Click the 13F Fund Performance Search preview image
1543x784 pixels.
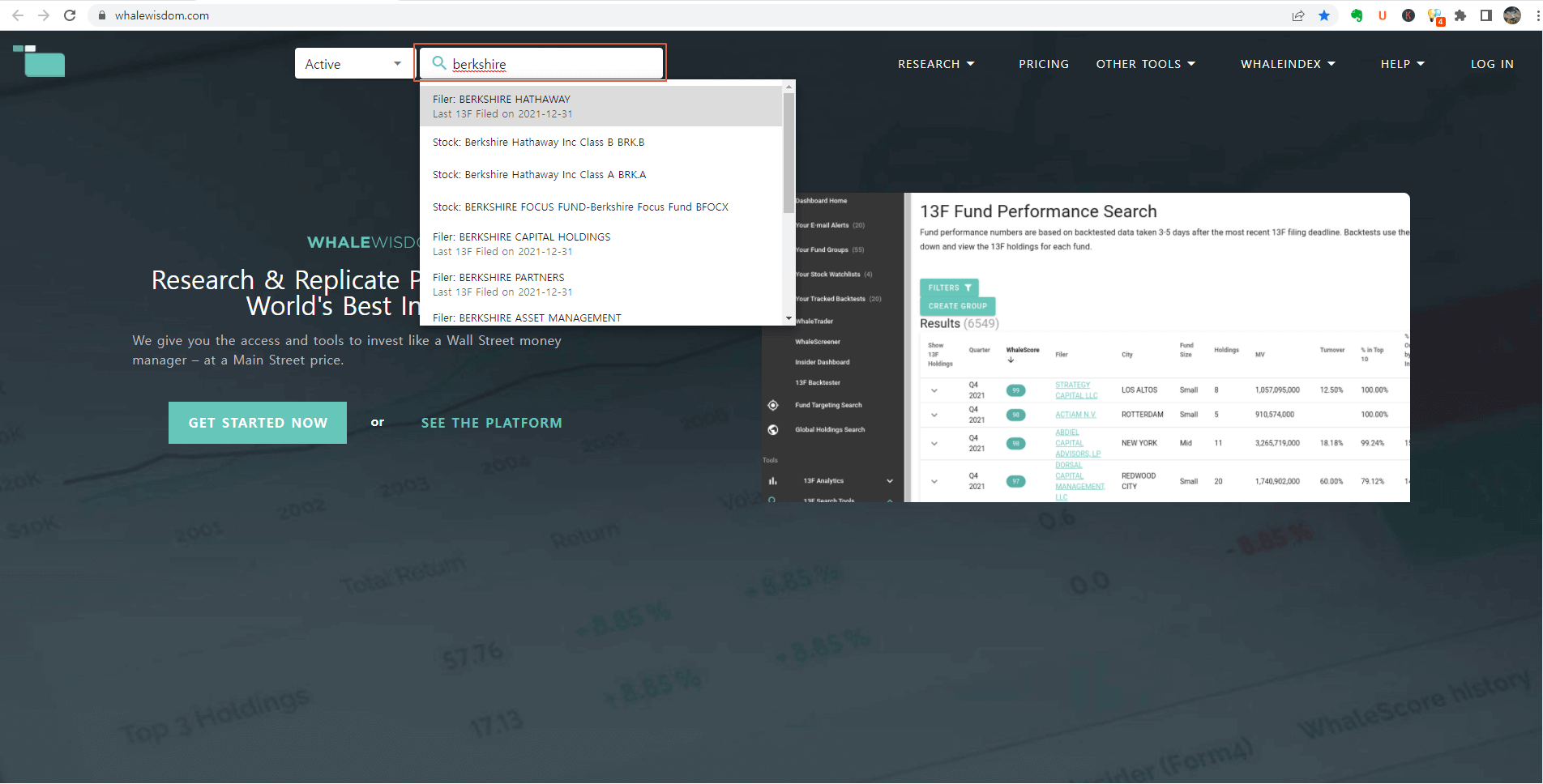(1086, 347)
